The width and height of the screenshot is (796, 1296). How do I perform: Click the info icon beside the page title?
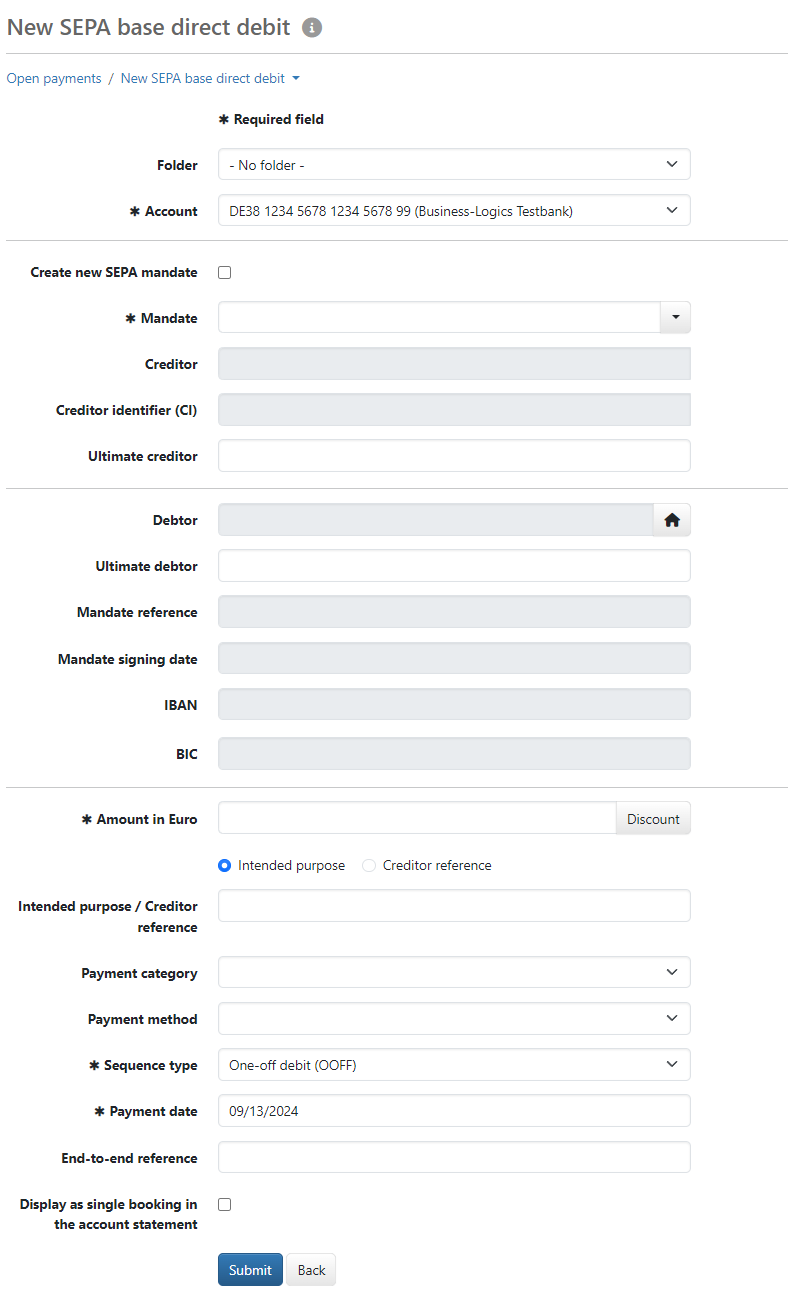(312, 28)
